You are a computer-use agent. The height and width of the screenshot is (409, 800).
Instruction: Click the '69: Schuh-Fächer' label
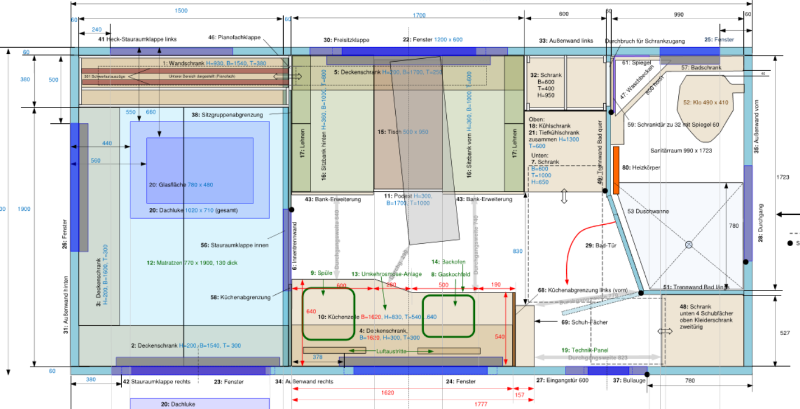[585, 322]
